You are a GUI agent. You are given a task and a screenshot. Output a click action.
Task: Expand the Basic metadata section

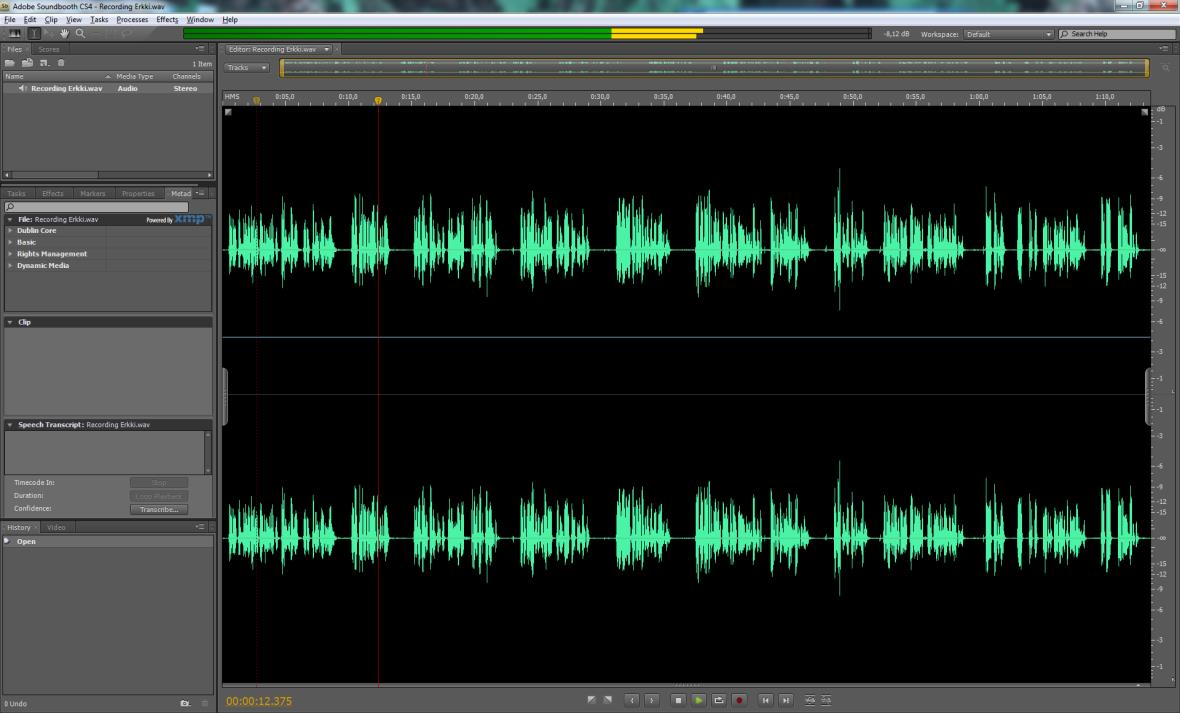point(11,242)
